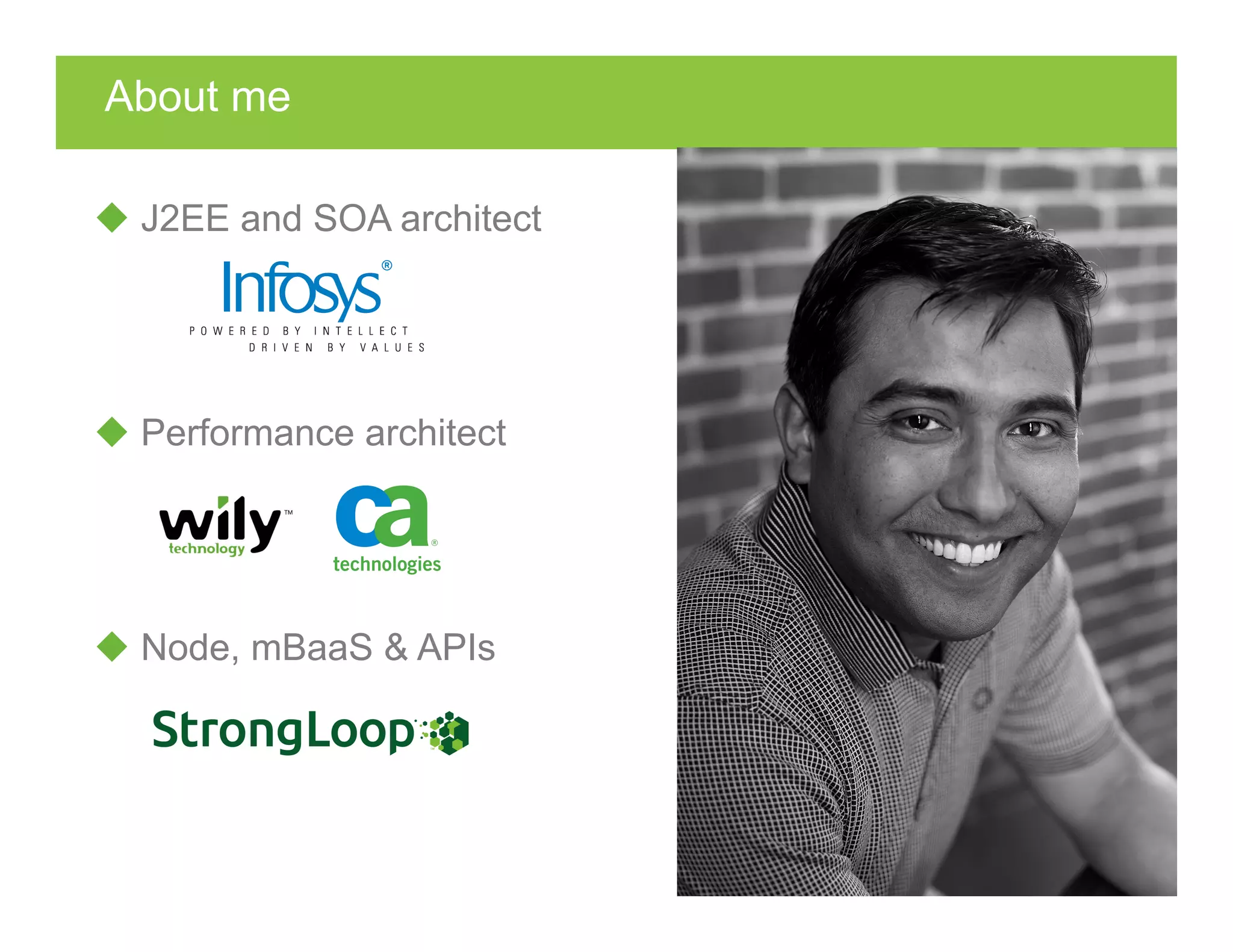Click the diamond bullet beside Node, mBaaS
This screenshot has width=1233, height=952.
[x=112, y=647]
